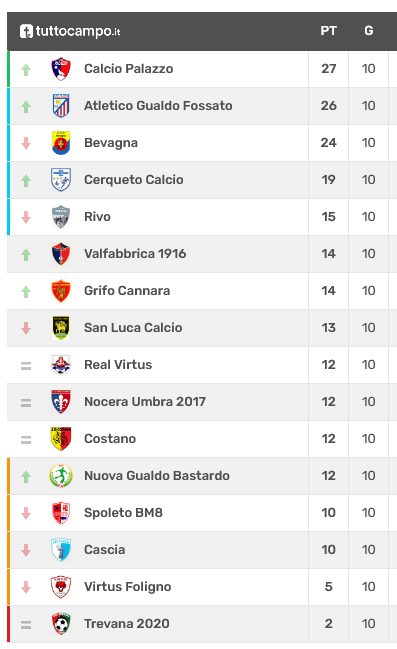Select the Bevagna club badge
Image resolution: width=397 pixels, height=649 pixels.
click(61, 143)
